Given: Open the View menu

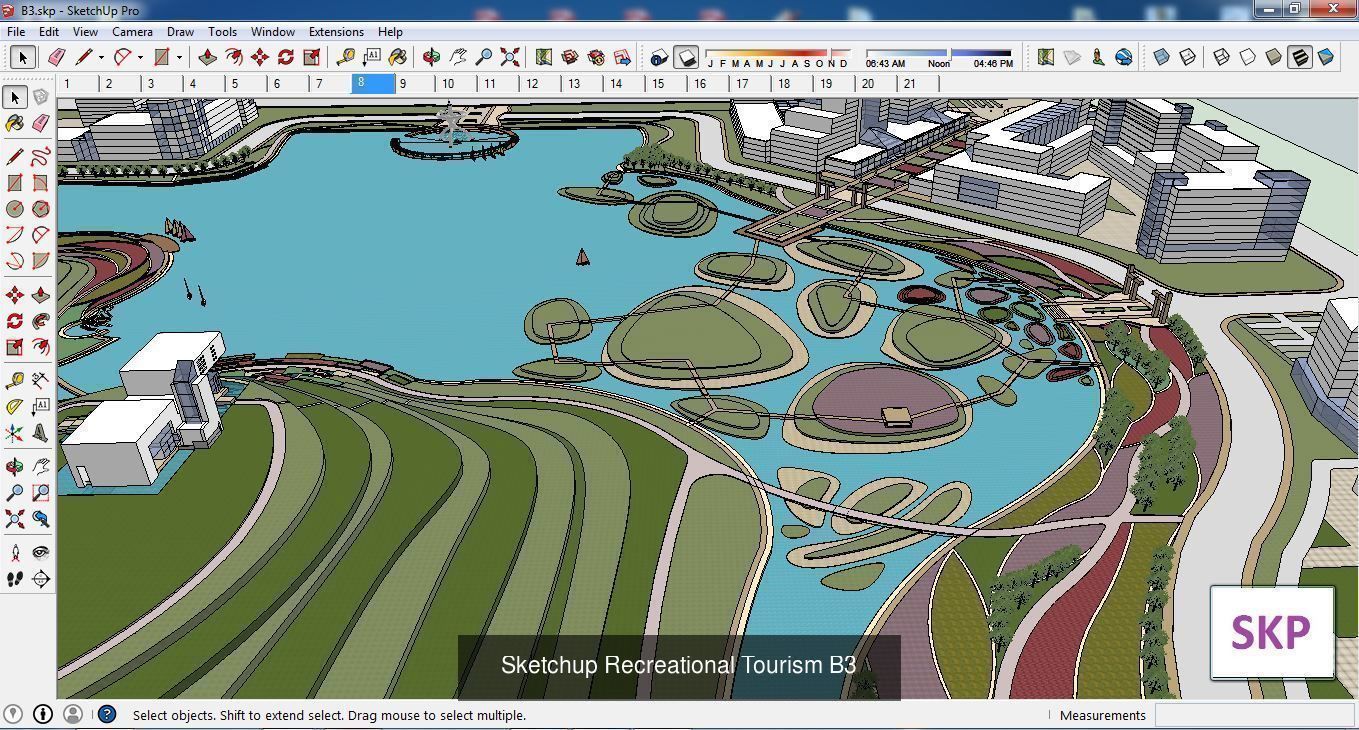Looking at the screenshot, I should click(x=85, y=31).
